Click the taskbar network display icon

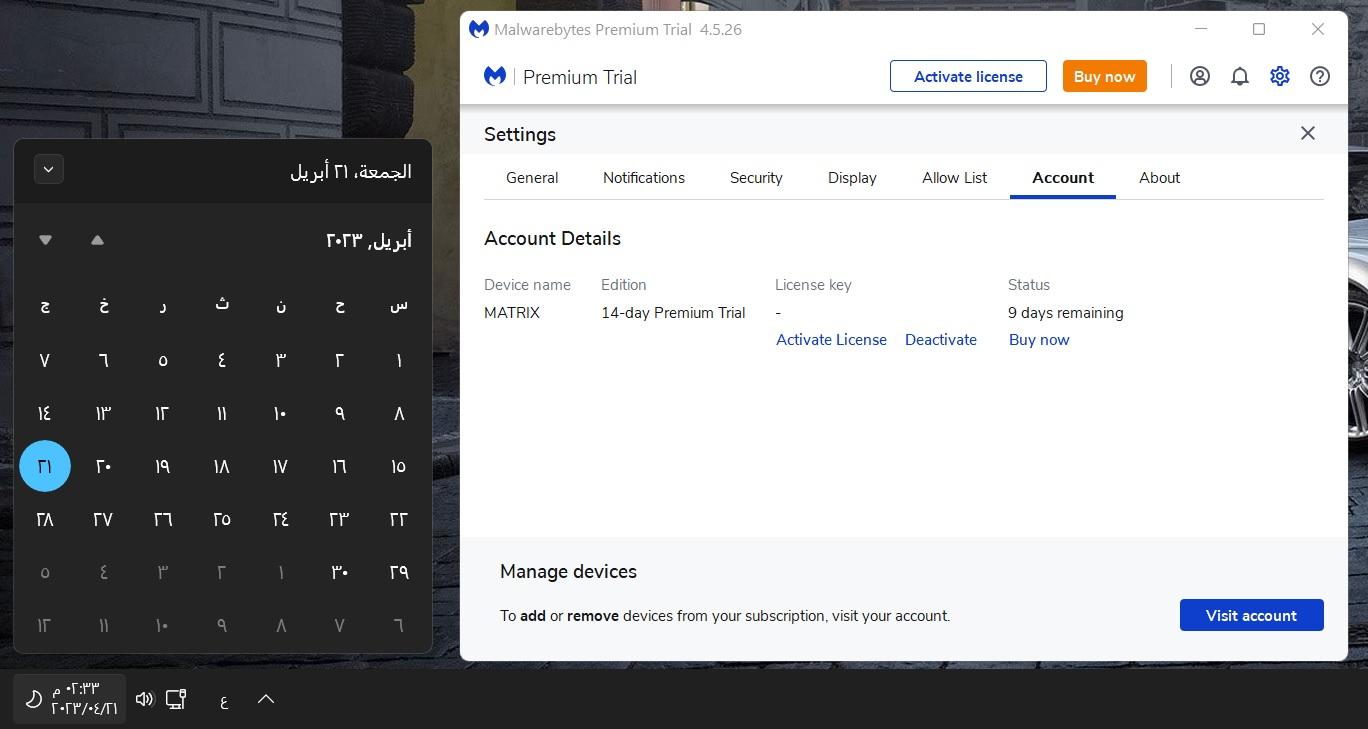point(176,699)
